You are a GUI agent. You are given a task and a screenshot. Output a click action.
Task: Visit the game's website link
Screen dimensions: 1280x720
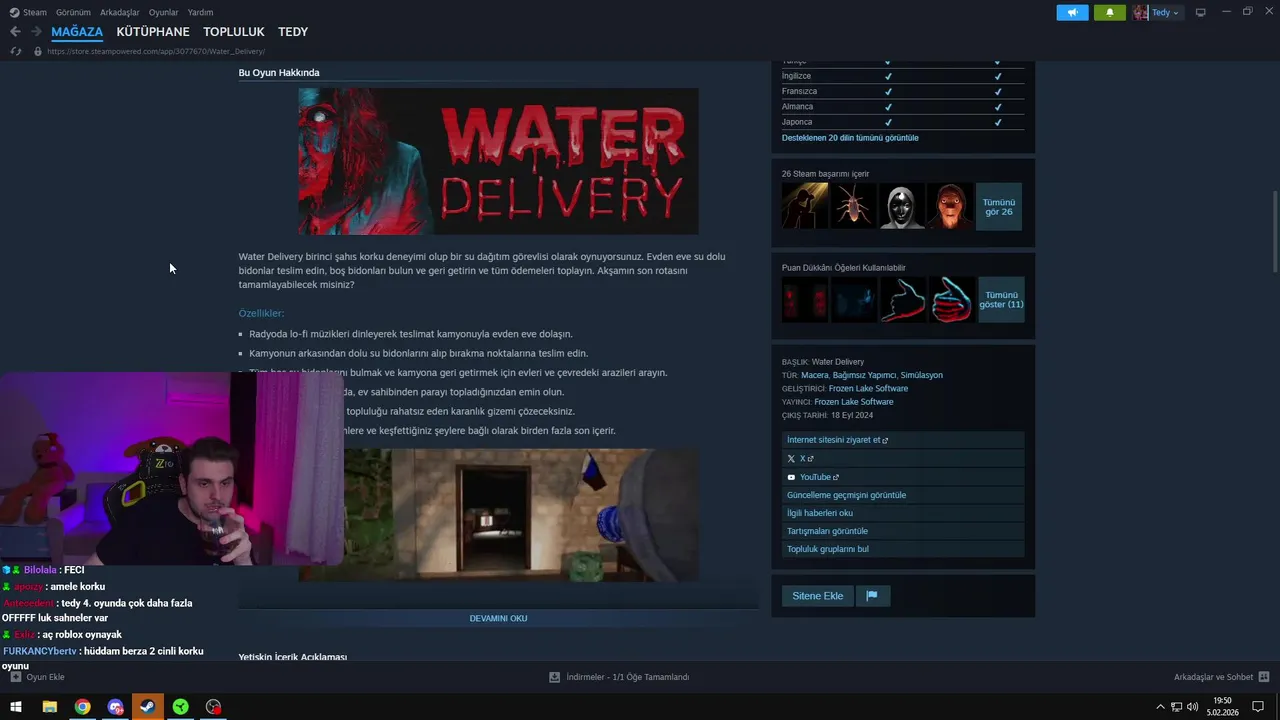pos(903,440)
